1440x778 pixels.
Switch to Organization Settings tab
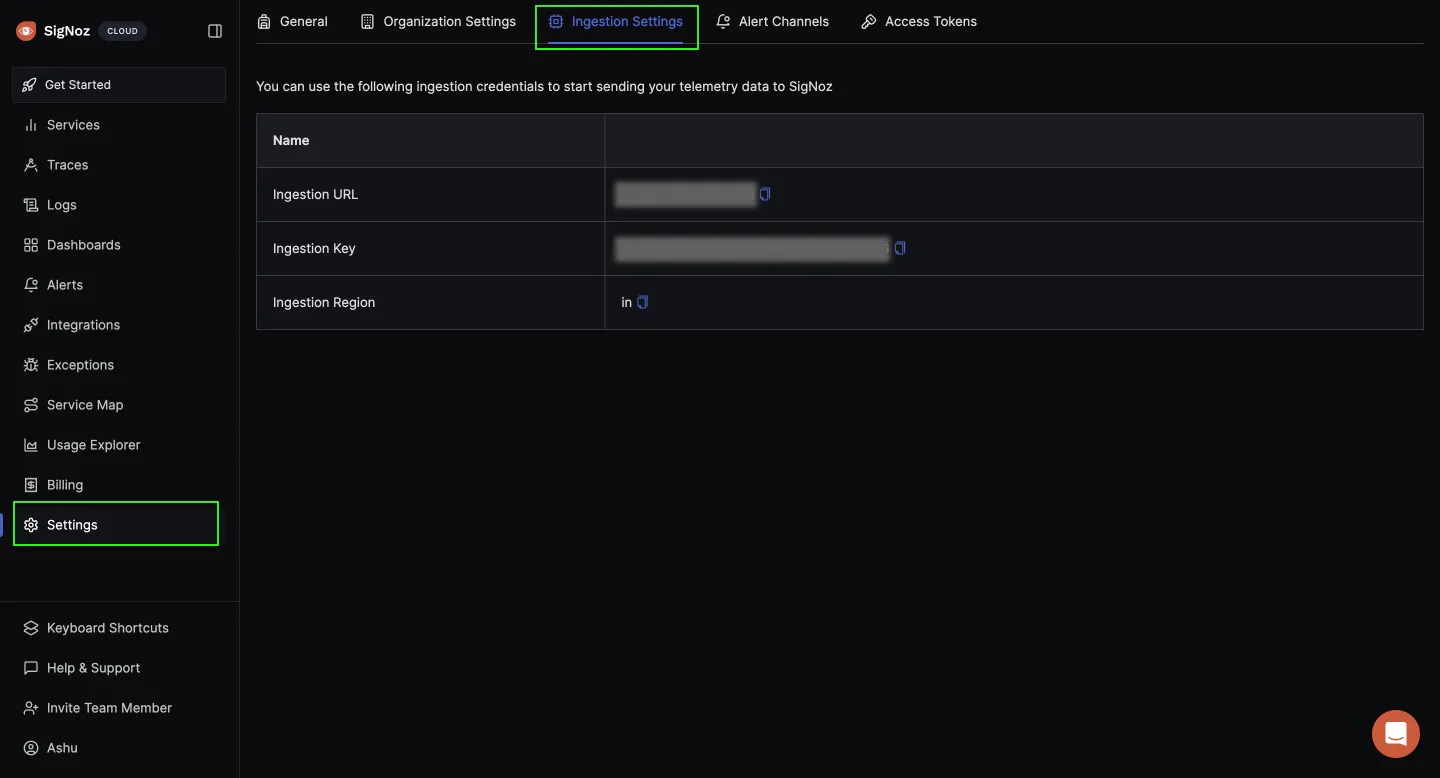coord(438,21)
